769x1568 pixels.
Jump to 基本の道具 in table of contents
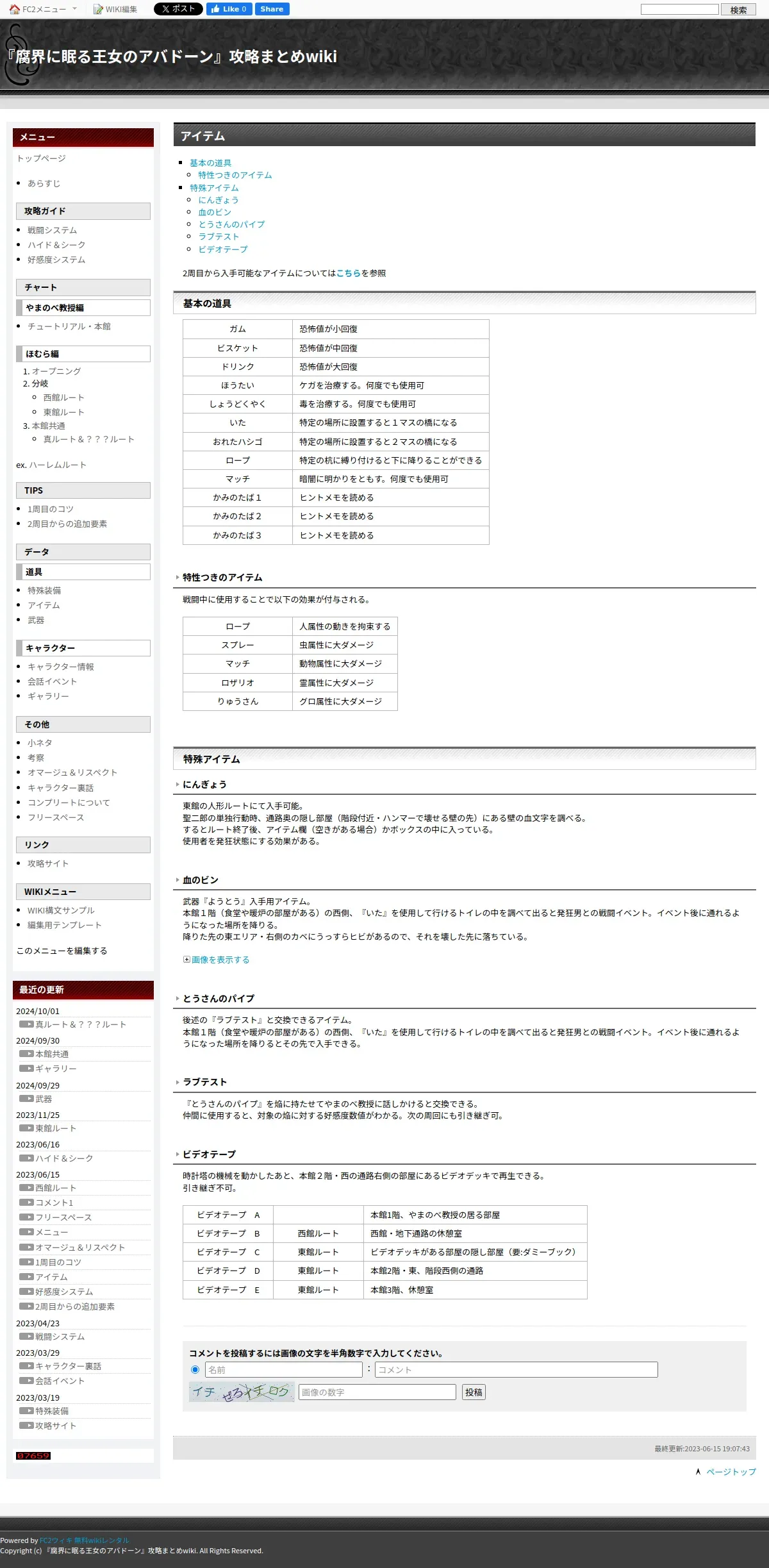point(211,163)
